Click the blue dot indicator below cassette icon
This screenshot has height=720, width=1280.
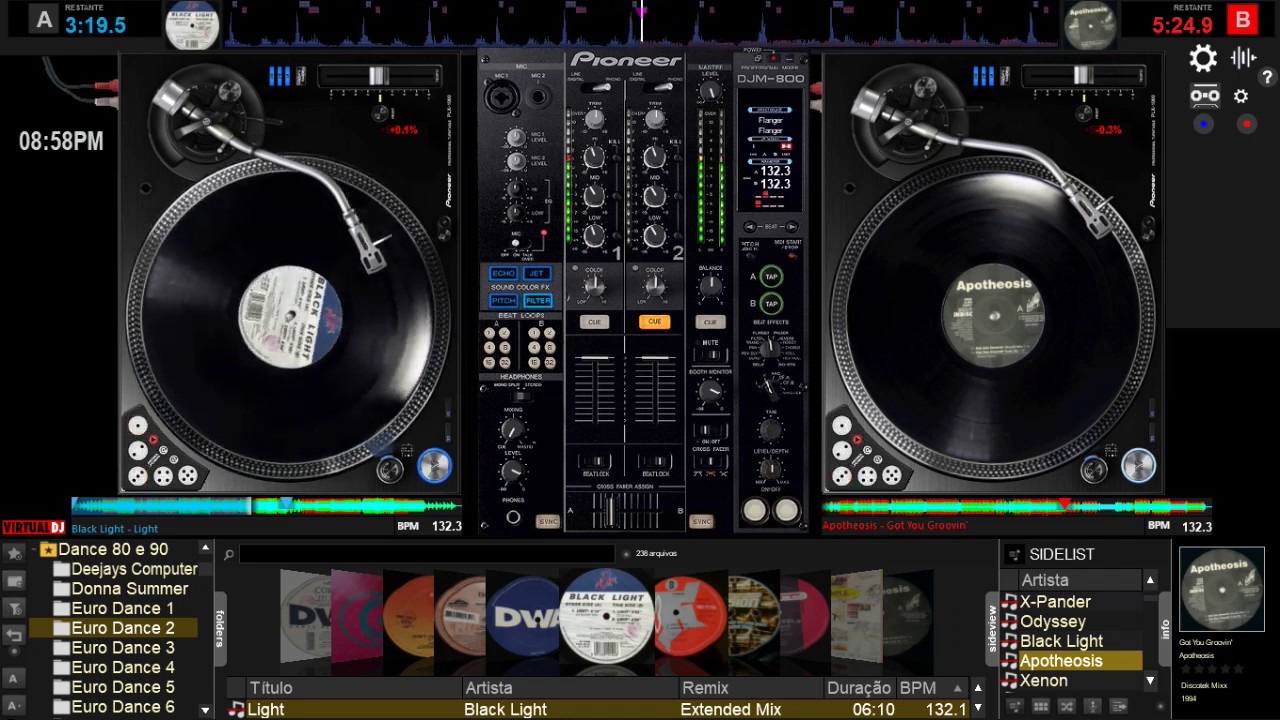(x=1203, y=124)
